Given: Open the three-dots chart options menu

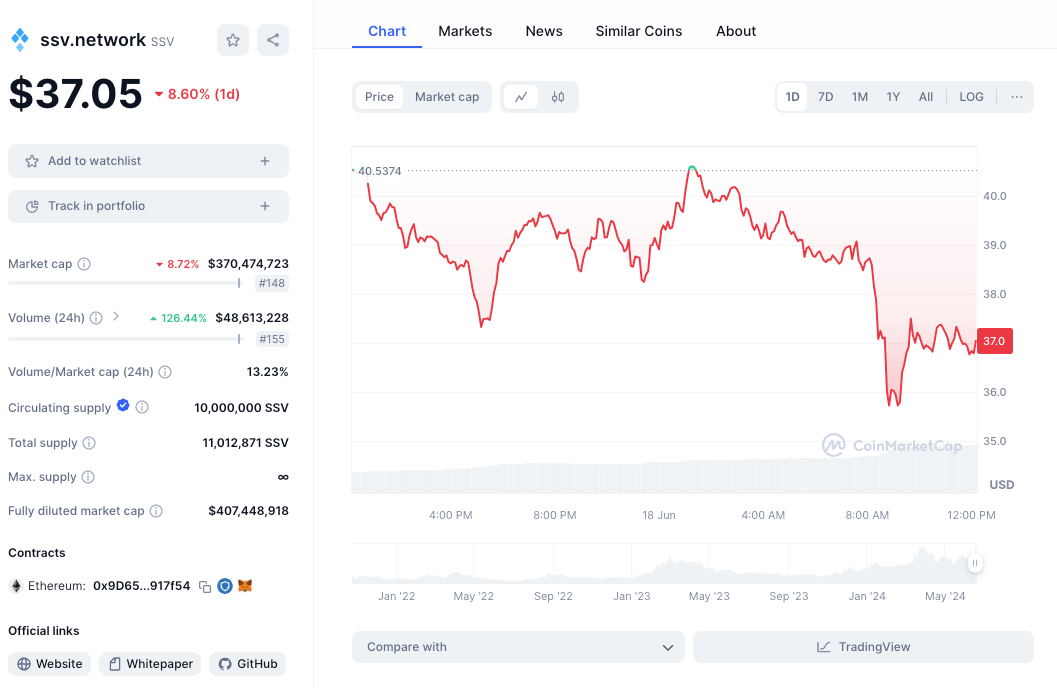Looking at the screenshot, I should (1017, 97).
